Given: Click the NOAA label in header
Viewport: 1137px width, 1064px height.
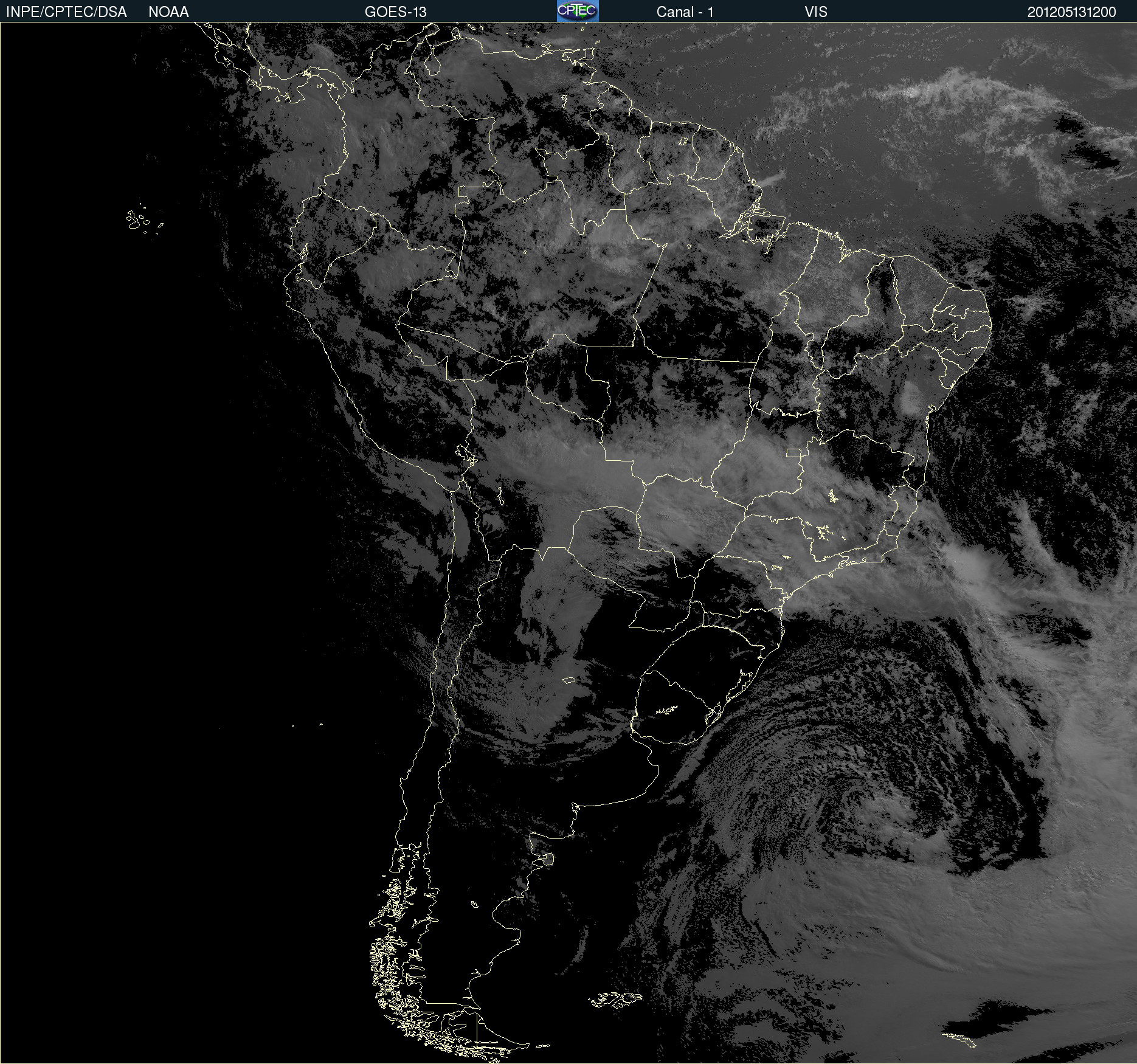Looking at the screenshot, I should click(168, 12).
